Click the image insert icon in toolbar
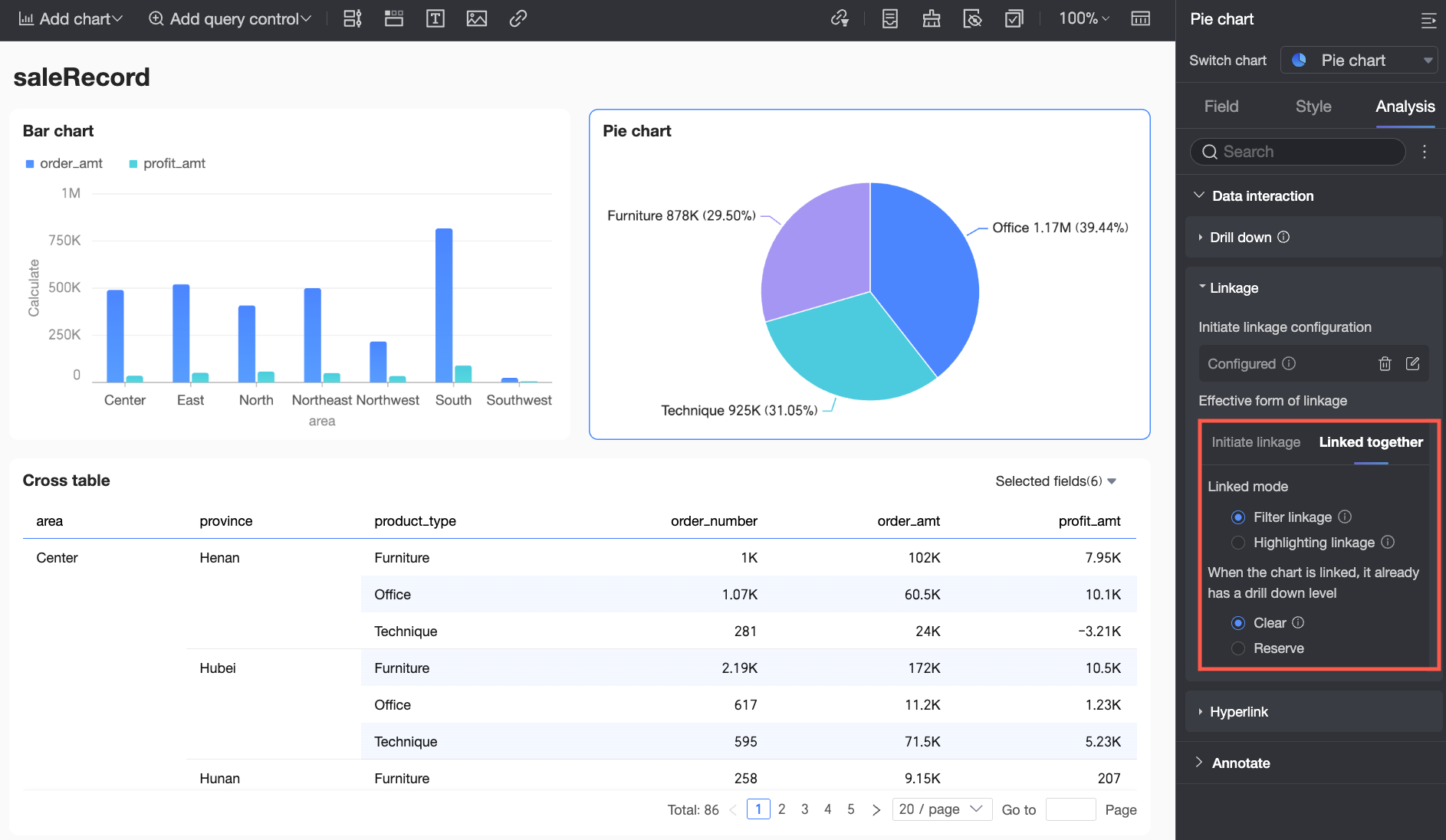Viewport: 1446px width, 840px height. click(476, 18)
